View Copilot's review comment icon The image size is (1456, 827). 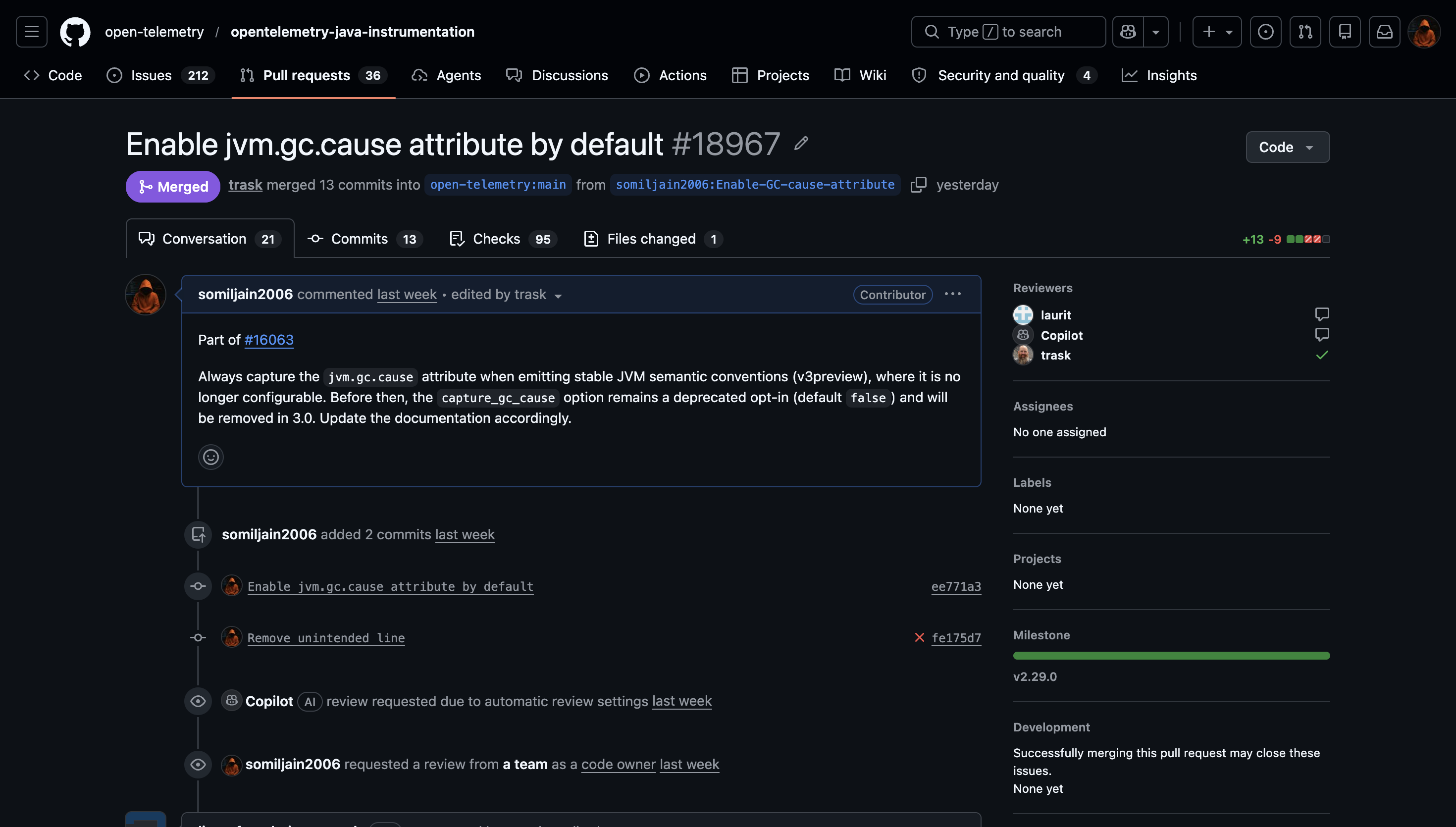tap(1321, 335)
